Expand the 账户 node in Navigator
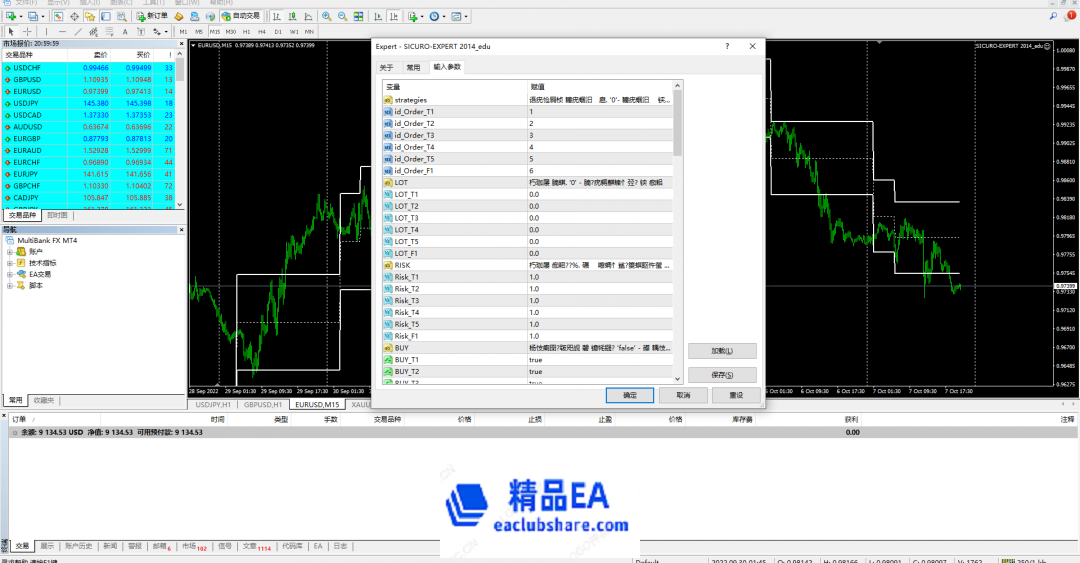Viewport: 1080px width, 563px height. point(10,252)
